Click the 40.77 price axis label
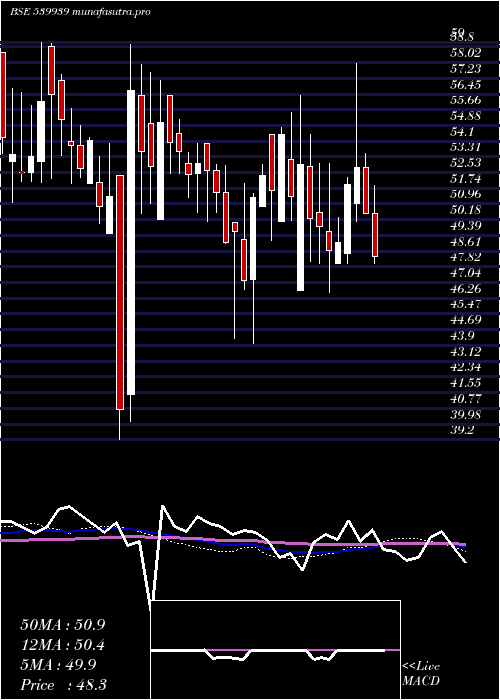 pos(466,399)
